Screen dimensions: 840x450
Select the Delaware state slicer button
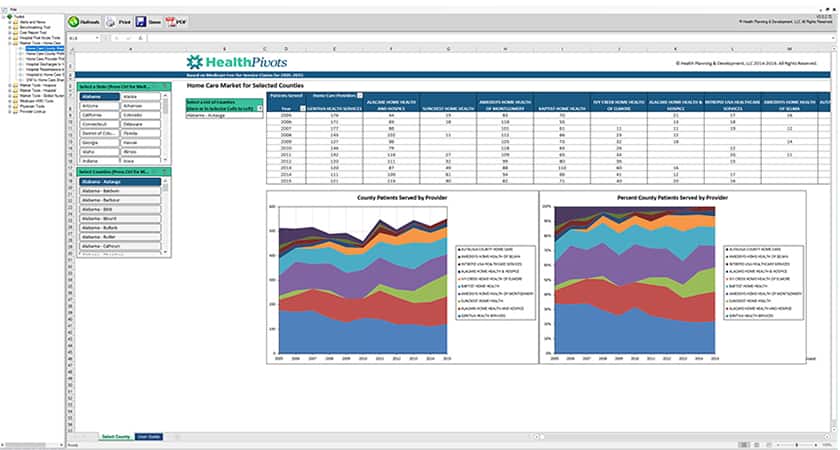141,124
